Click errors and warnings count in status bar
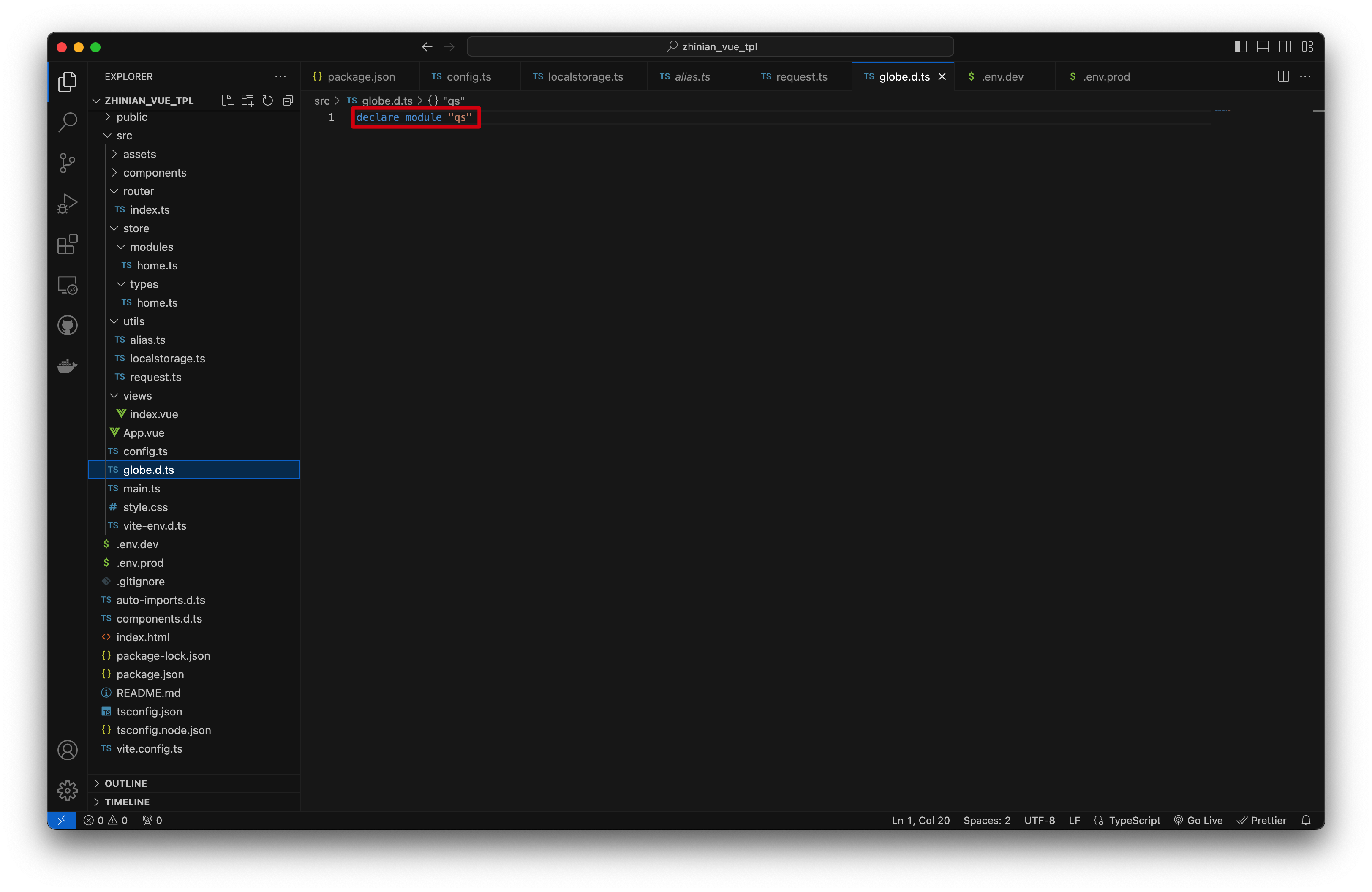The height and width of the screenshot is (892, 1372). click(x=106, y=820)
